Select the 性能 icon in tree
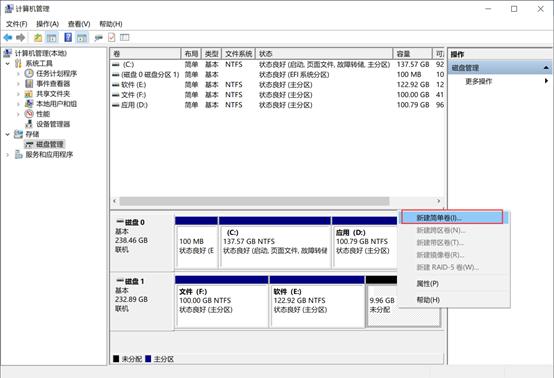This screenshot has height=378, width=554. pos(29,114)
